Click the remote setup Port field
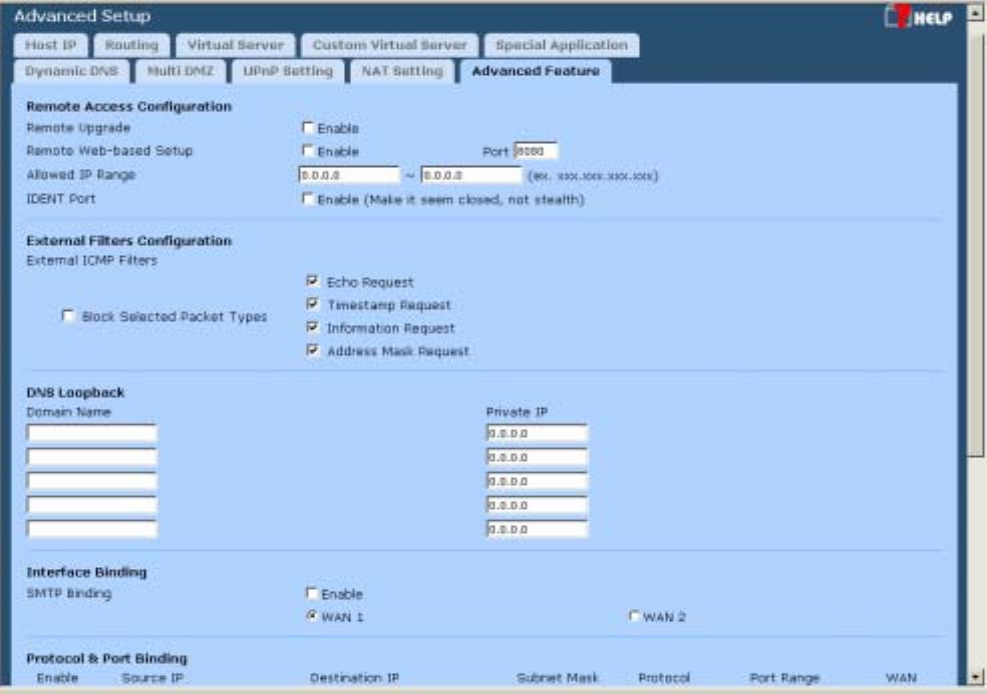Viewport: 987px width, 694px height. point(536,151)
